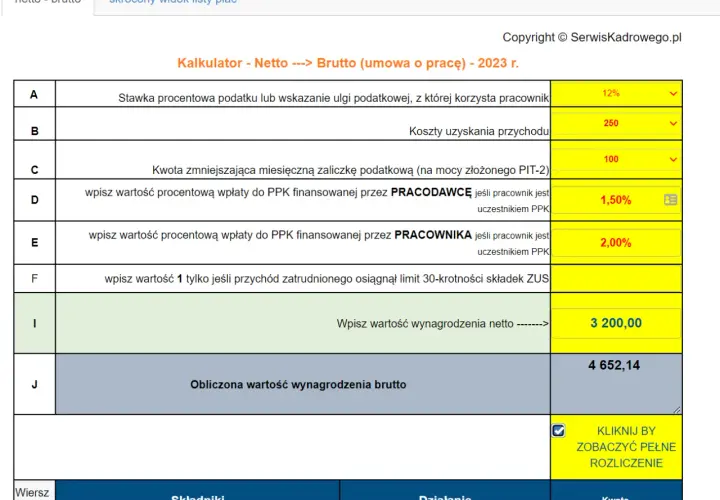This screenshot has width=720, height=500.
Task: Toggle the full settlement checkbox
Action: click(x=558, y=431)
